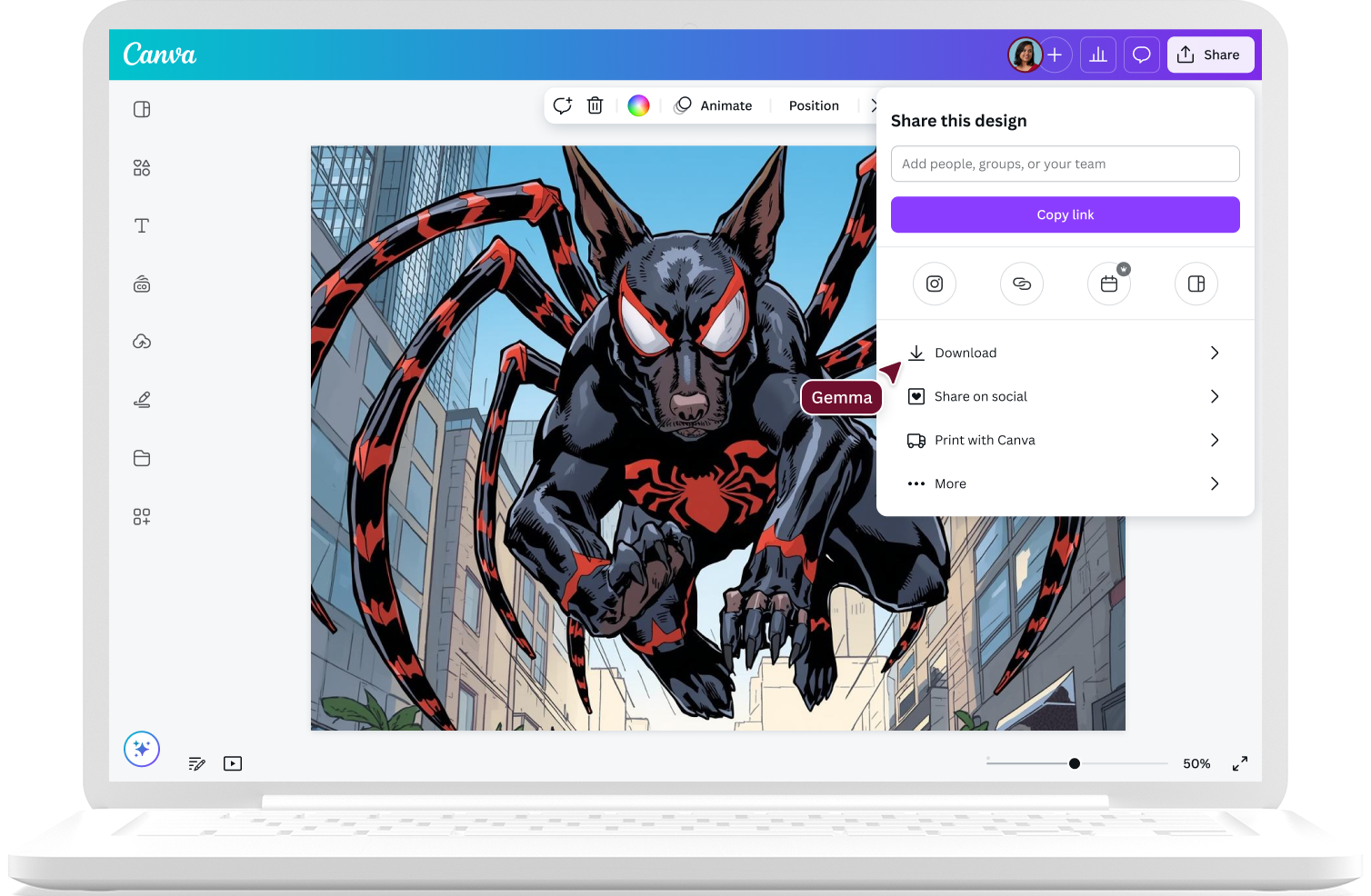Expand the More sharing options
This screenshot has height=896, width=1371.
[1065, 483]
